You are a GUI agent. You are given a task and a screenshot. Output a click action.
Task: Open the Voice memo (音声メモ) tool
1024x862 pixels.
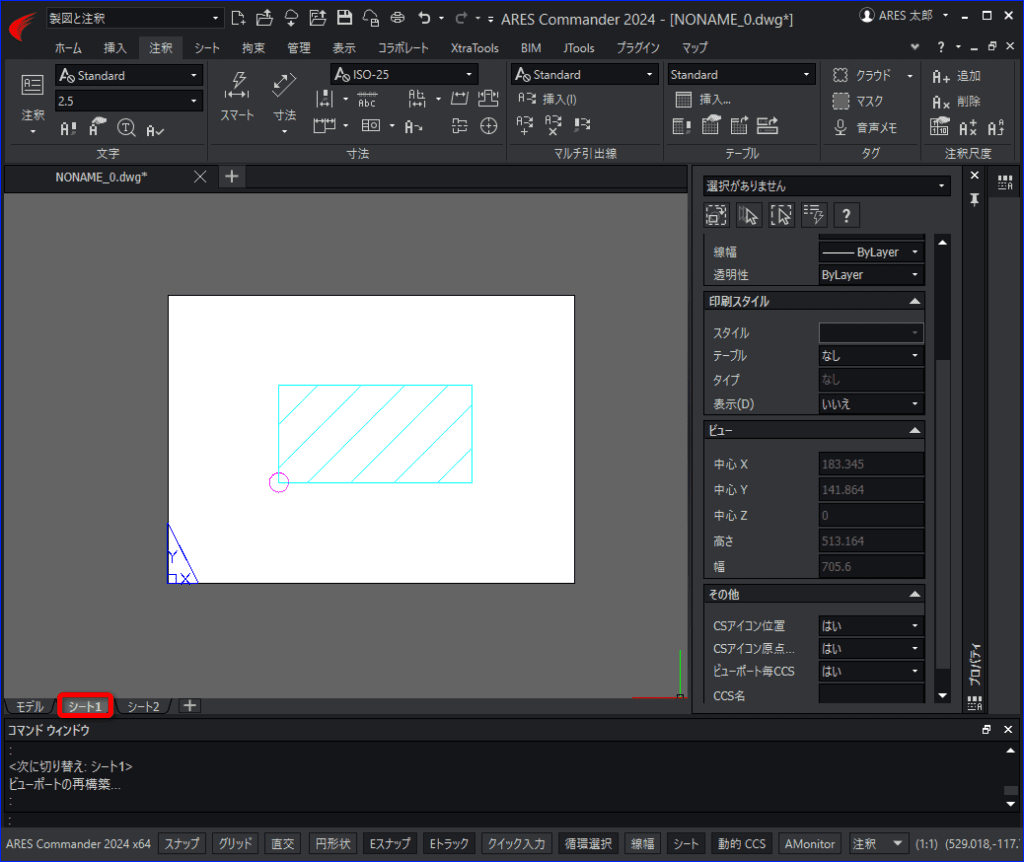click(865, 127)
